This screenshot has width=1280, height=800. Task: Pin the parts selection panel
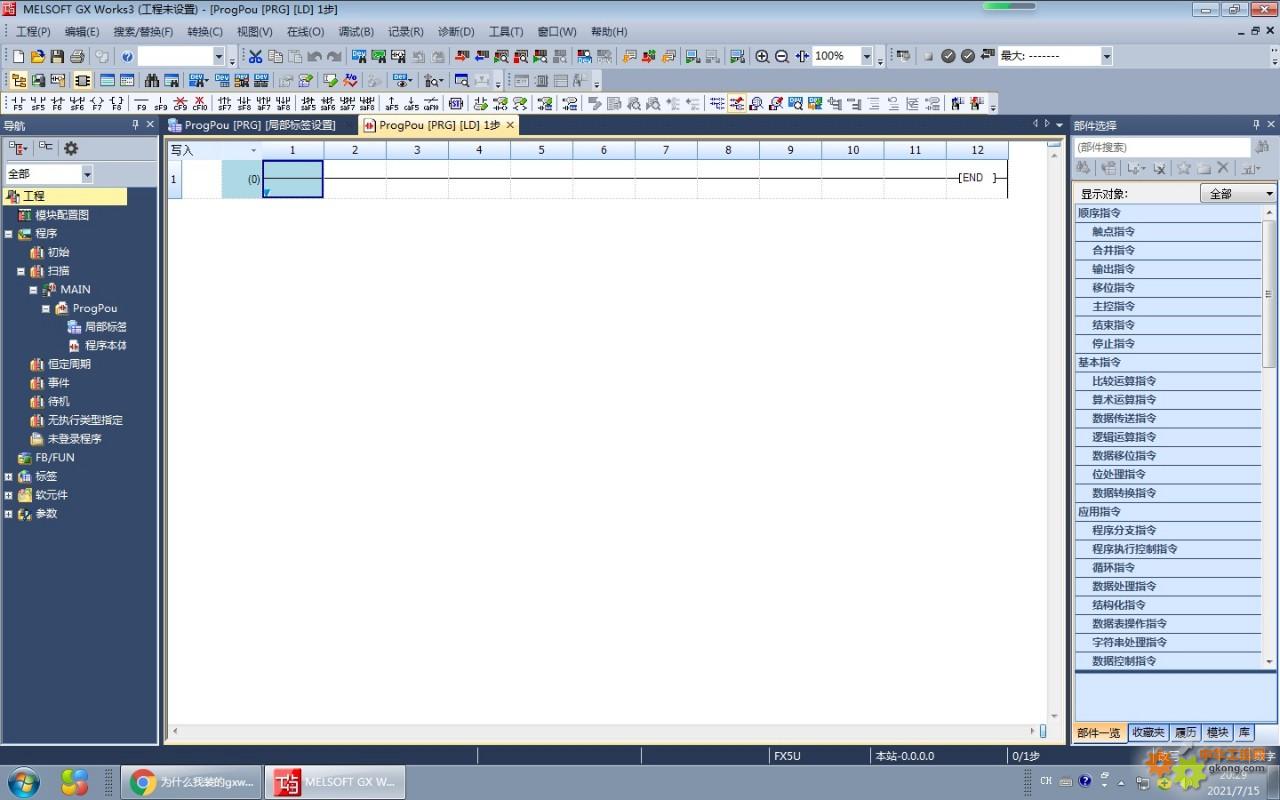point(1257,125)
